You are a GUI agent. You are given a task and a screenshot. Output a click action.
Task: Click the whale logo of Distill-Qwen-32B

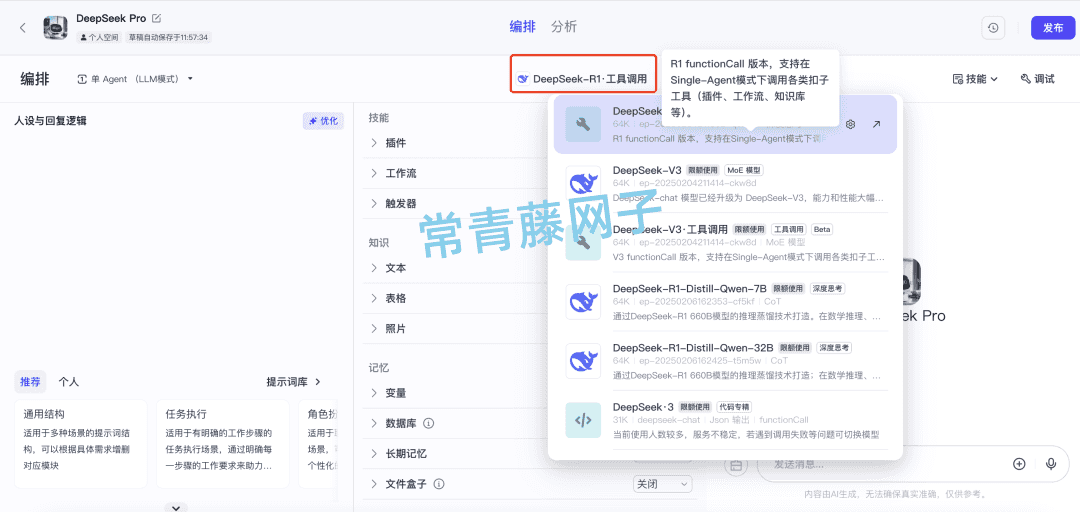583,361
